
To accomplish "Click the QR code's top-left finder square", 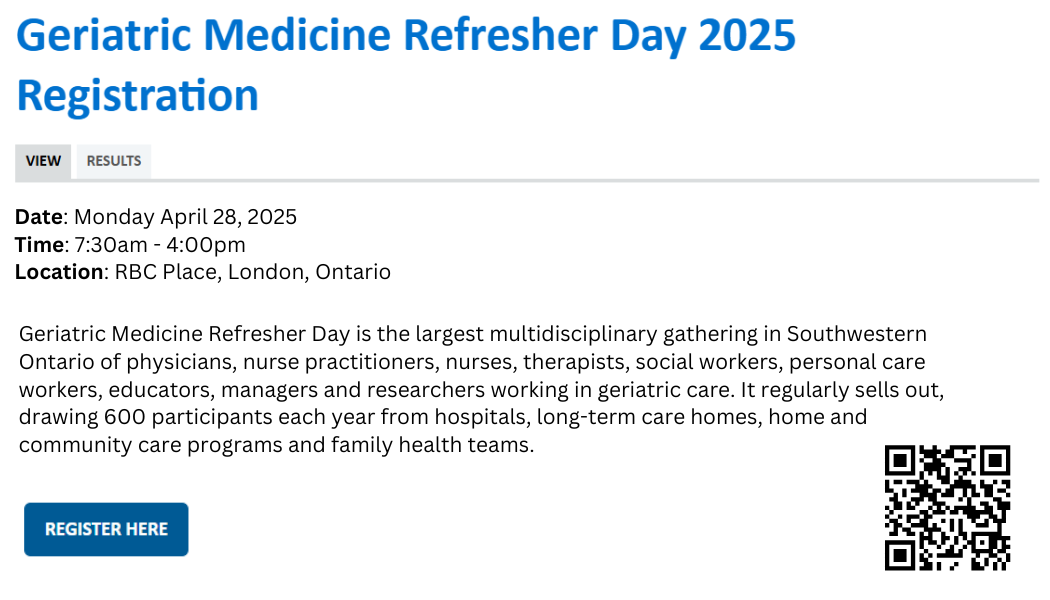I will pyautogui.click(x=902, y=462).
